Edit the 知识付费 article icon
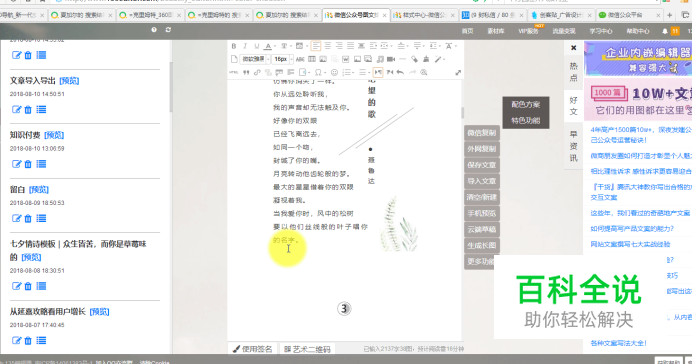This screenshot has height=364, width=692. coord(16,164)
